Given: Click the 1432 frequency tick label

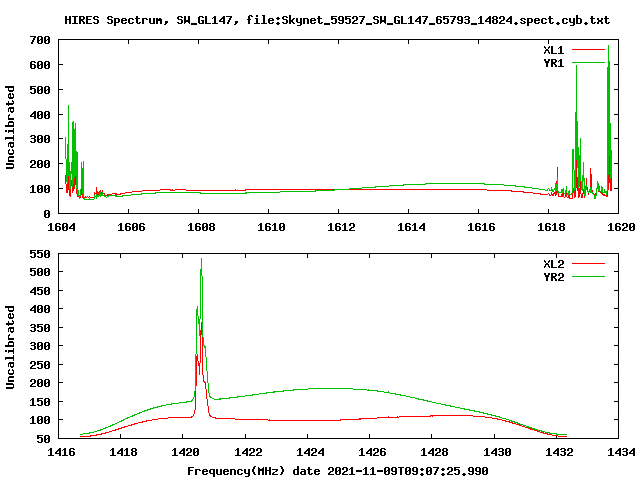Looking at the screenshot, I should pos(559,452).
